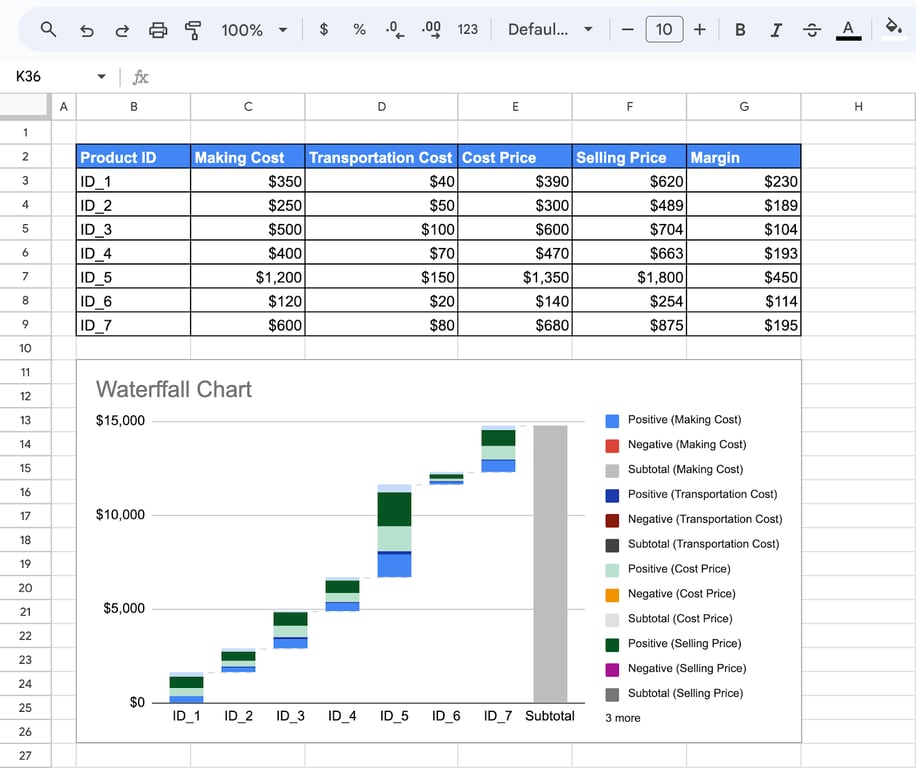
Task: Open the font family dropdown
Action: [550, 29]
